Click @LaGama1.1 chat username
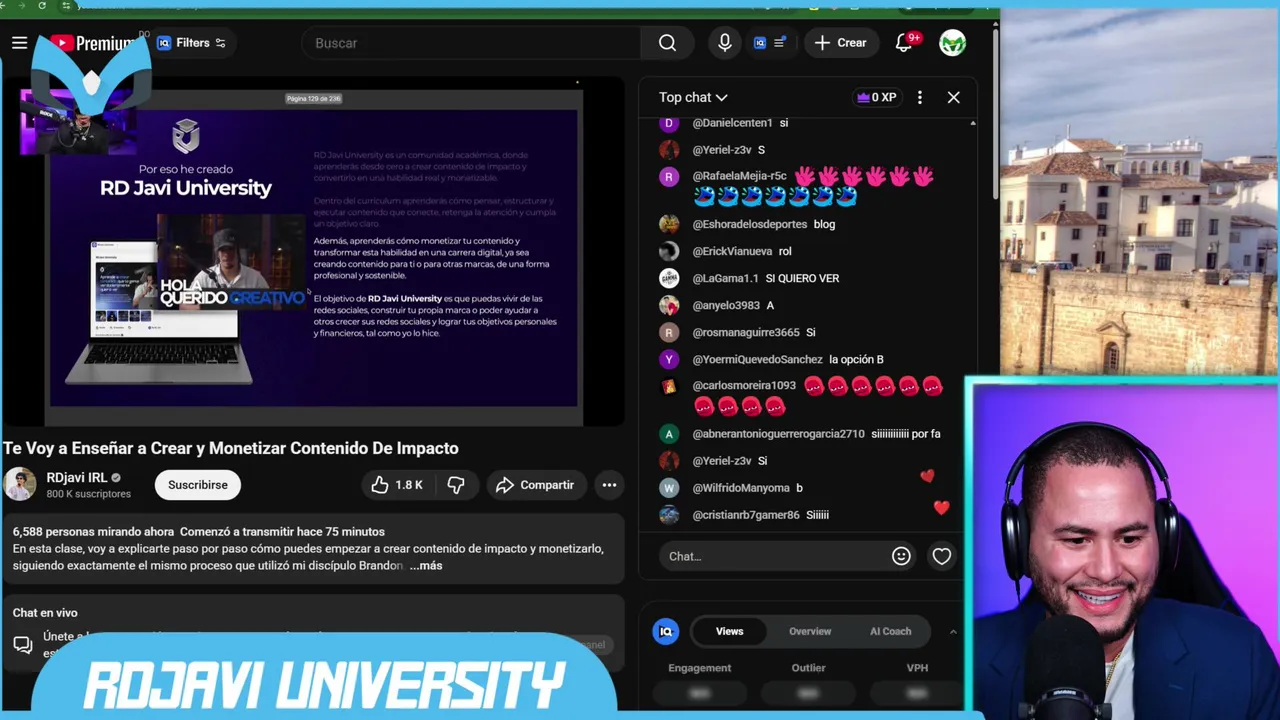The height and width of the screenshot is (720, 1280). (725, 278)
